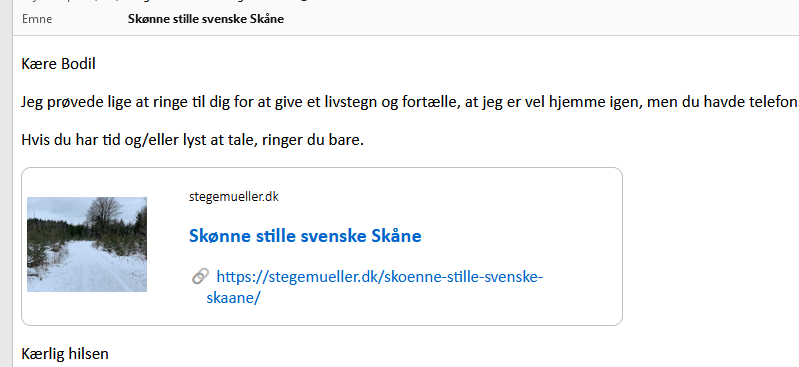Click the snowy forest road thumbnail

pos(87,244)
